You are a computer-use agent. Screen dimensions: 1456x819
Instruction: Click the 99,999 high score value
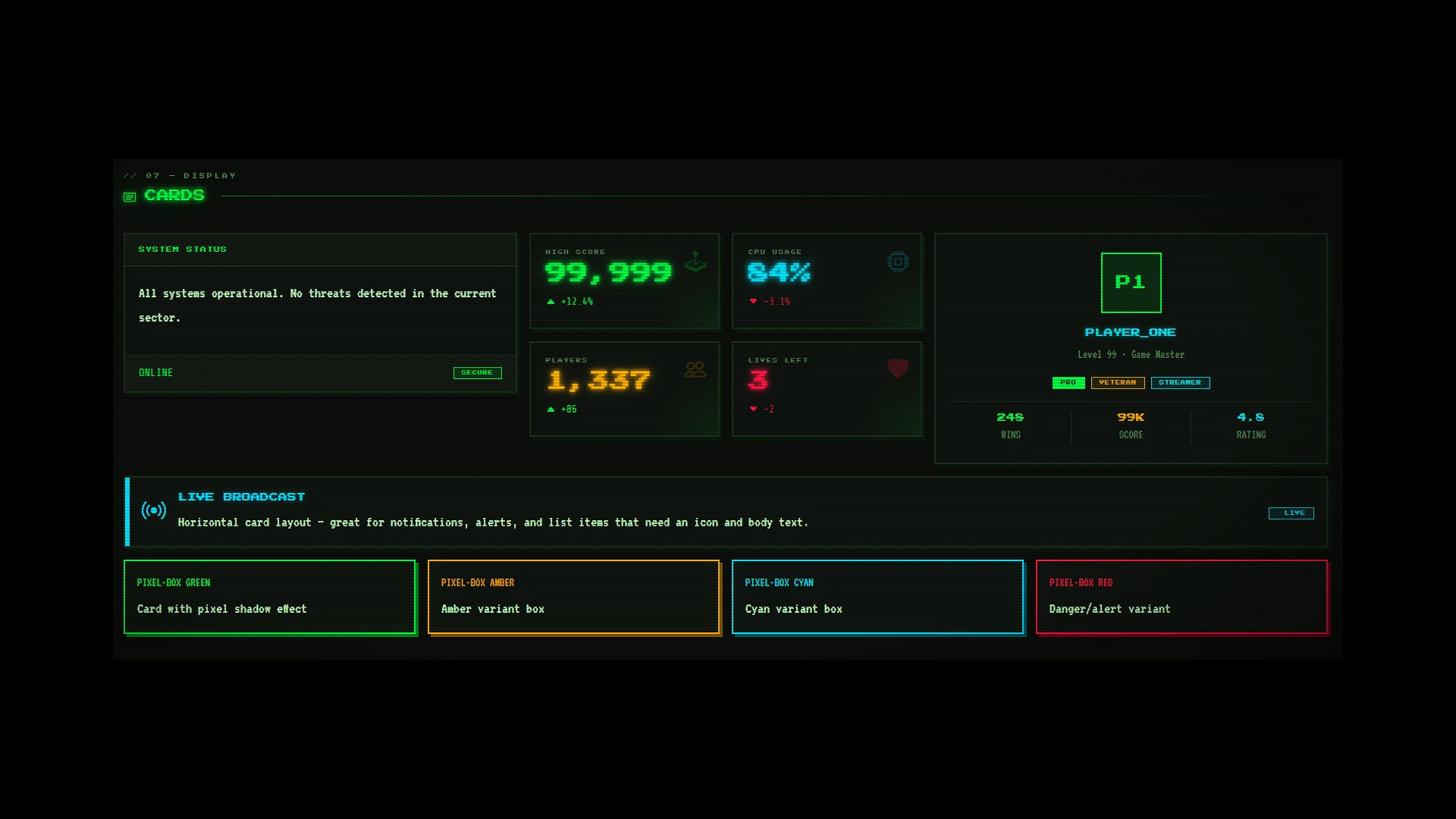point(608,273)
